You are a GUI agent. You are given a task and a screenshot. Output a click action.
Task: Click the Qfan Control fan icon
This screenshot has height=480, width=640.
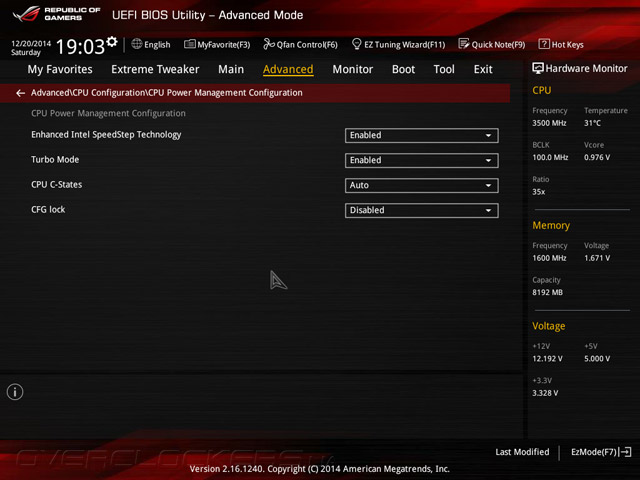(269, 44)
